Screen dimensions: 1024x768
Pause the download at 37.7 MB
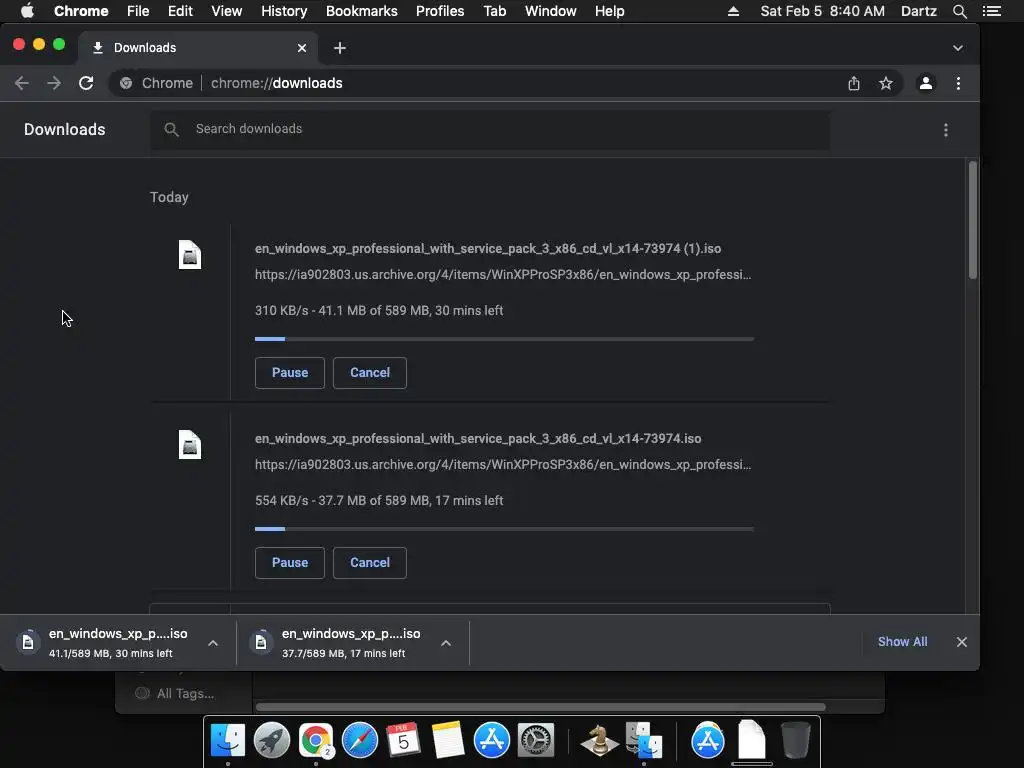289,563
